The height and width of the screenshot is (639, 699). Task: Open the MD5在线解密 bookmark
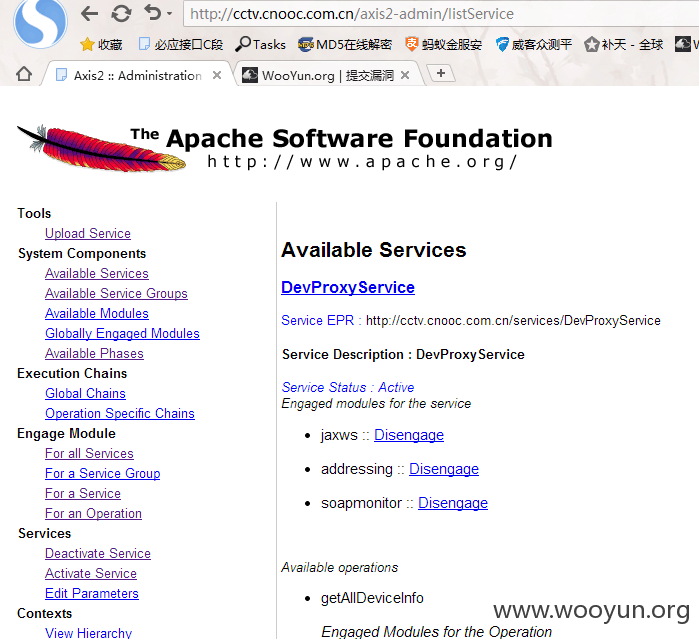[x=345, y=45]
